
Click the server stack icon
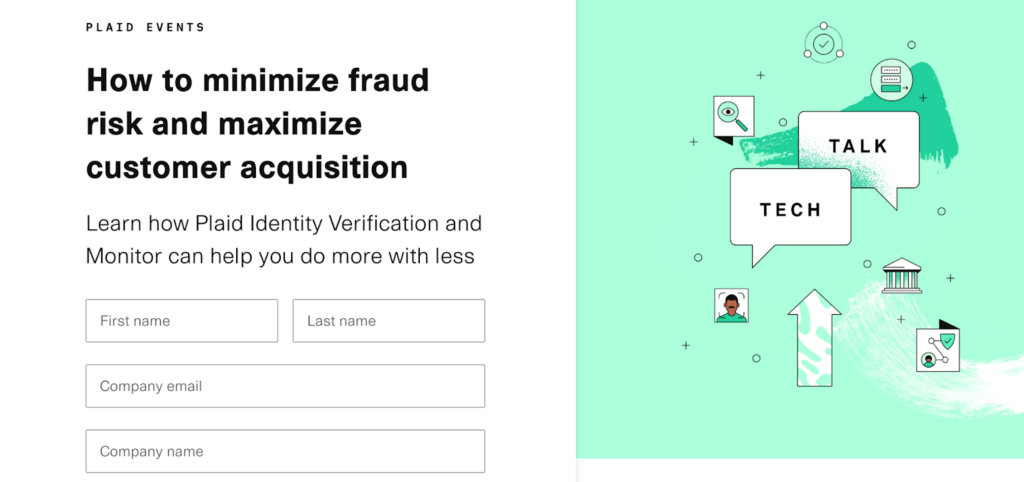(x=889, y=80)
